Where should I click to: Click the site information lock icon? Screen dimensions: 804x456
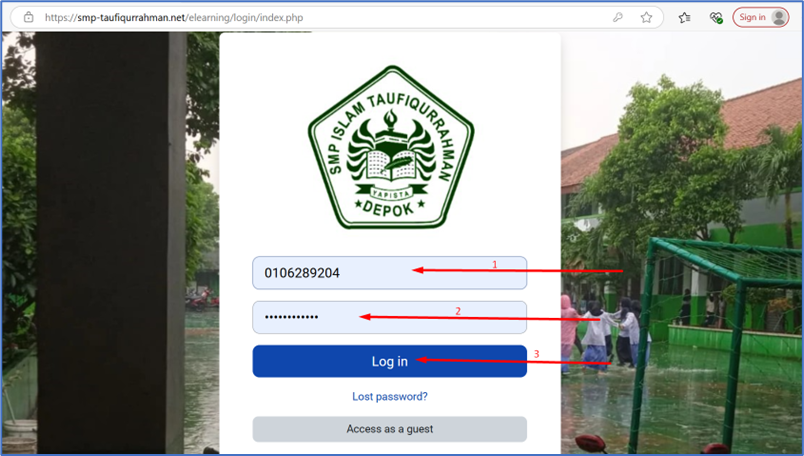(29, 17)
